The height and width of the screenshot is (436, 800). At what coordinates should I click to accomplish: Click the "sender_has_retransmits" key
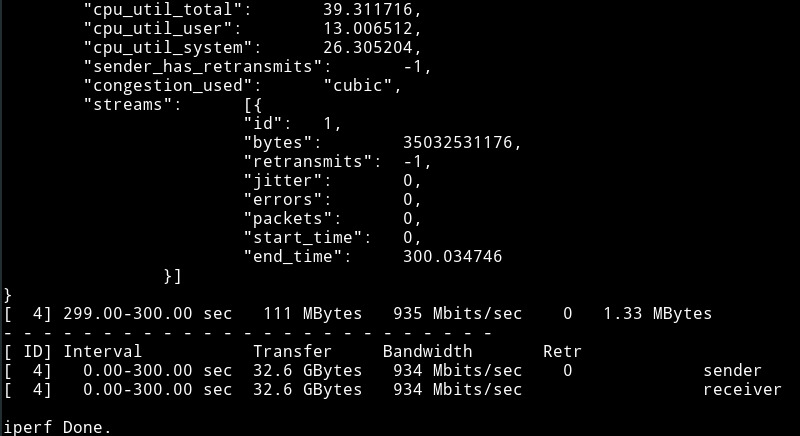[203, 66]
